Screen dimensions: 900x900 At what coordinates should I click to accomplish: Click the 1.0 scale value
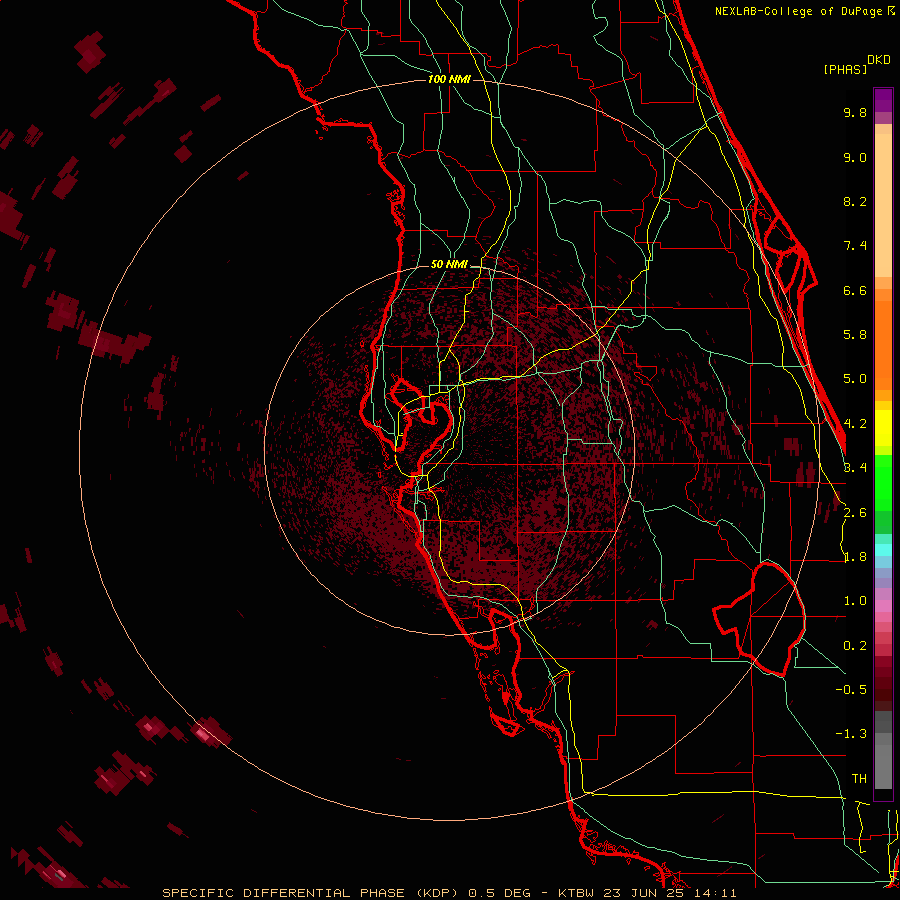(855, 601)
